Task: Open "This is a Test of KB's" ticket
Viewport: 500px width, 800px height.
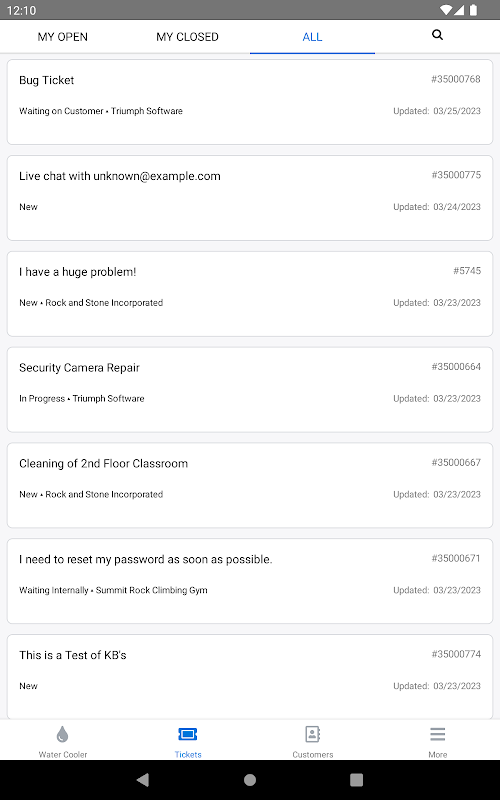Action: tap(250, 677)
